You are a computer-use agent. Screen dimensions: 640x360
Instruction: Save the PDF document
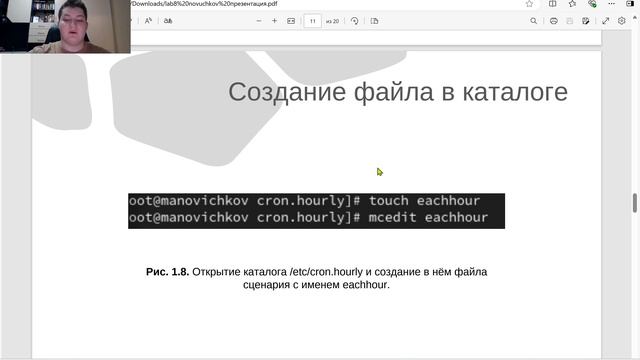pyautogui.click(x=569, y=21)
